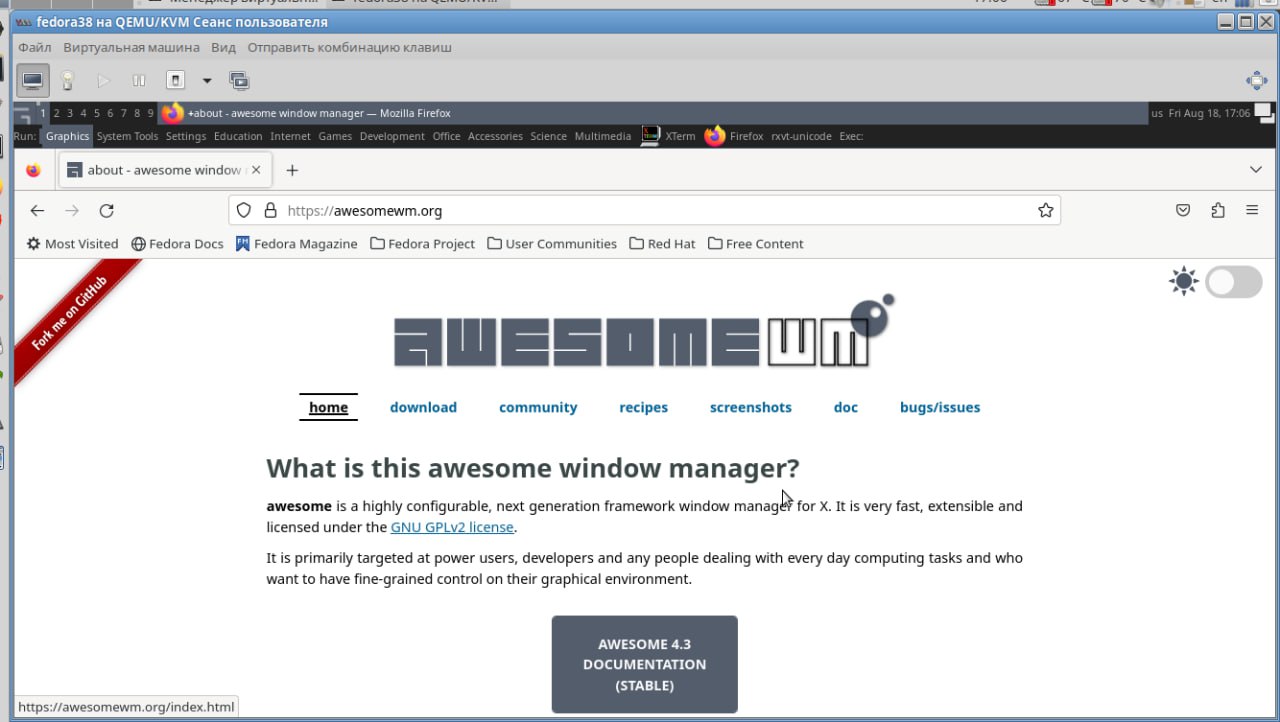
Task: Toggle fullscreen view of VM console
Action: click(1256, 81)
